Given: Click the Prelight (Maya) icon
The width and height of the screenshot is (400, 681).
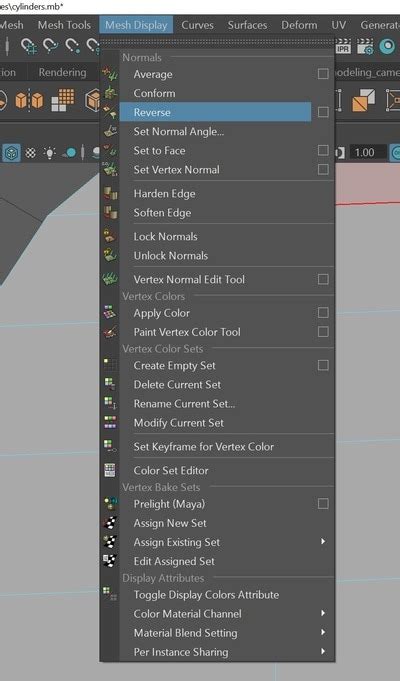Looking at the screenshot, I should pyautogui.click(x=110, y=504).
